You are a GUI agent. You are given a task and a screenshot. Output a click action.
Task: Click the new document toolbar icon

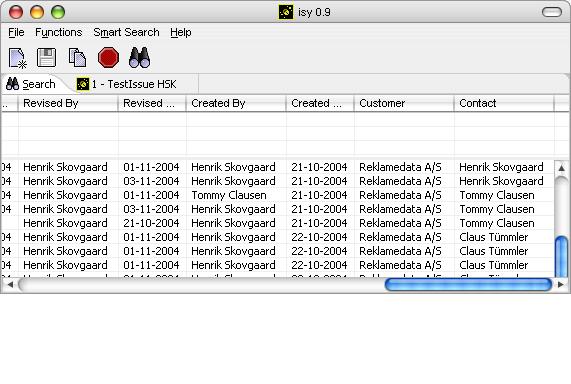pyautogui.click(x=18, y=58)
